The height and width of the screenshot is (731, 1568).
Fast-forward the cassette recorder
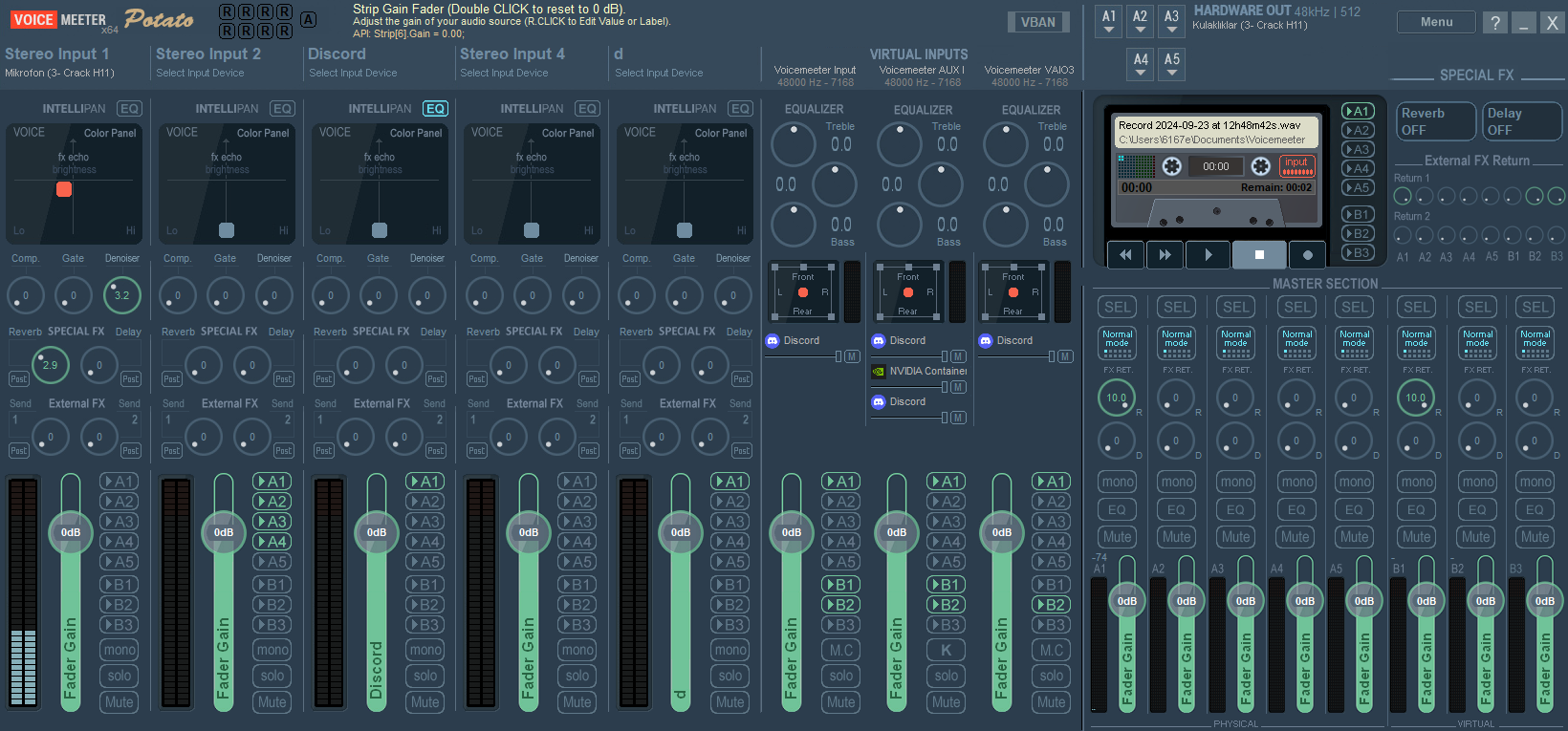(1165, 255)
